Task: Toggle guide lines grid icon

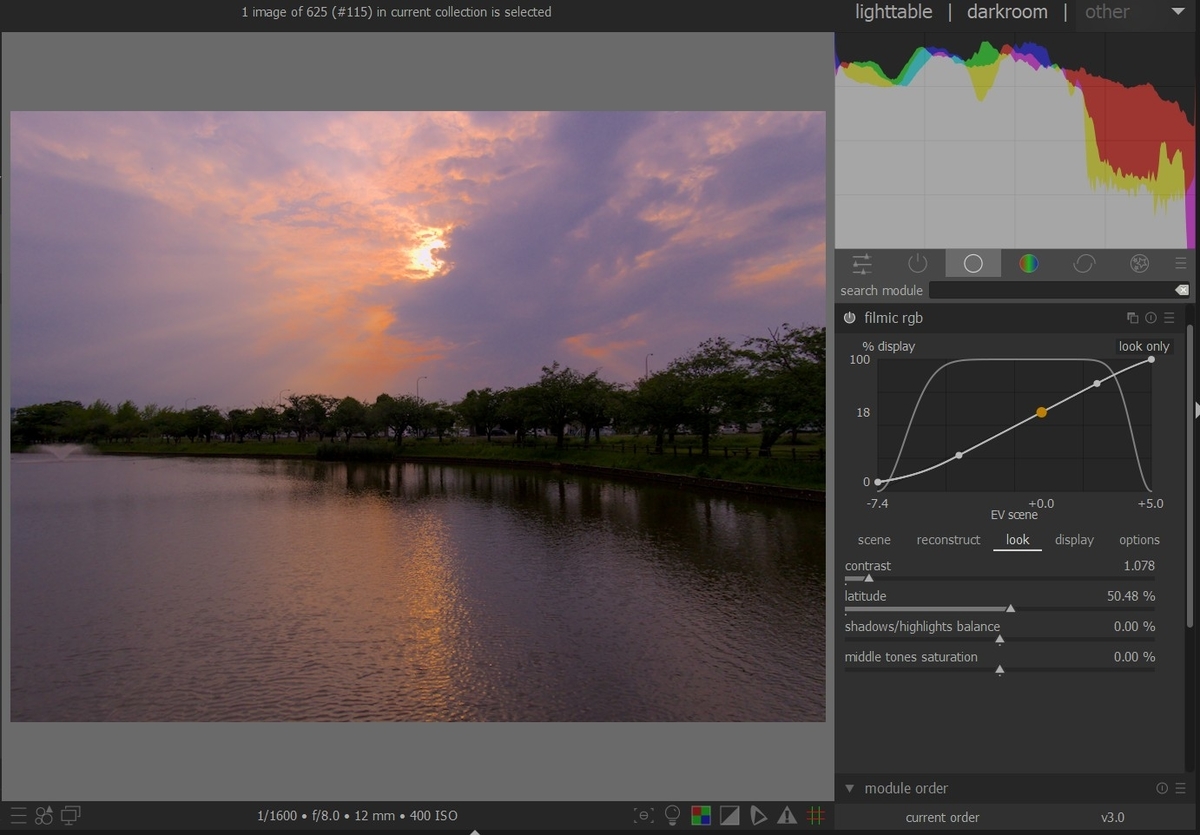Action: [x=816, y=816]
